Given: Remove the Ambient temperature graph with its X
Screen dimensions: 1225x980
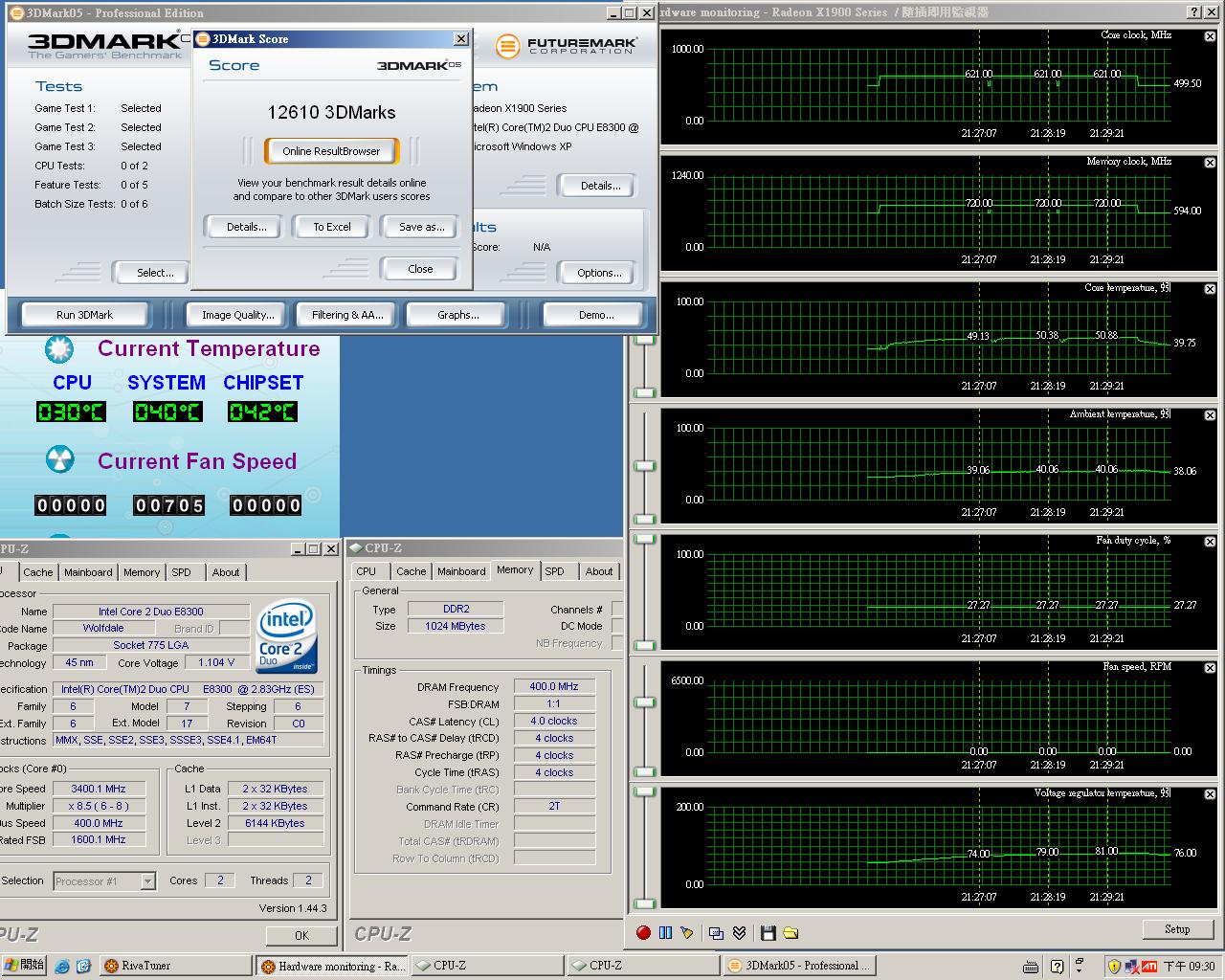Looking at the screenshot, I should tap(1210, 415).
